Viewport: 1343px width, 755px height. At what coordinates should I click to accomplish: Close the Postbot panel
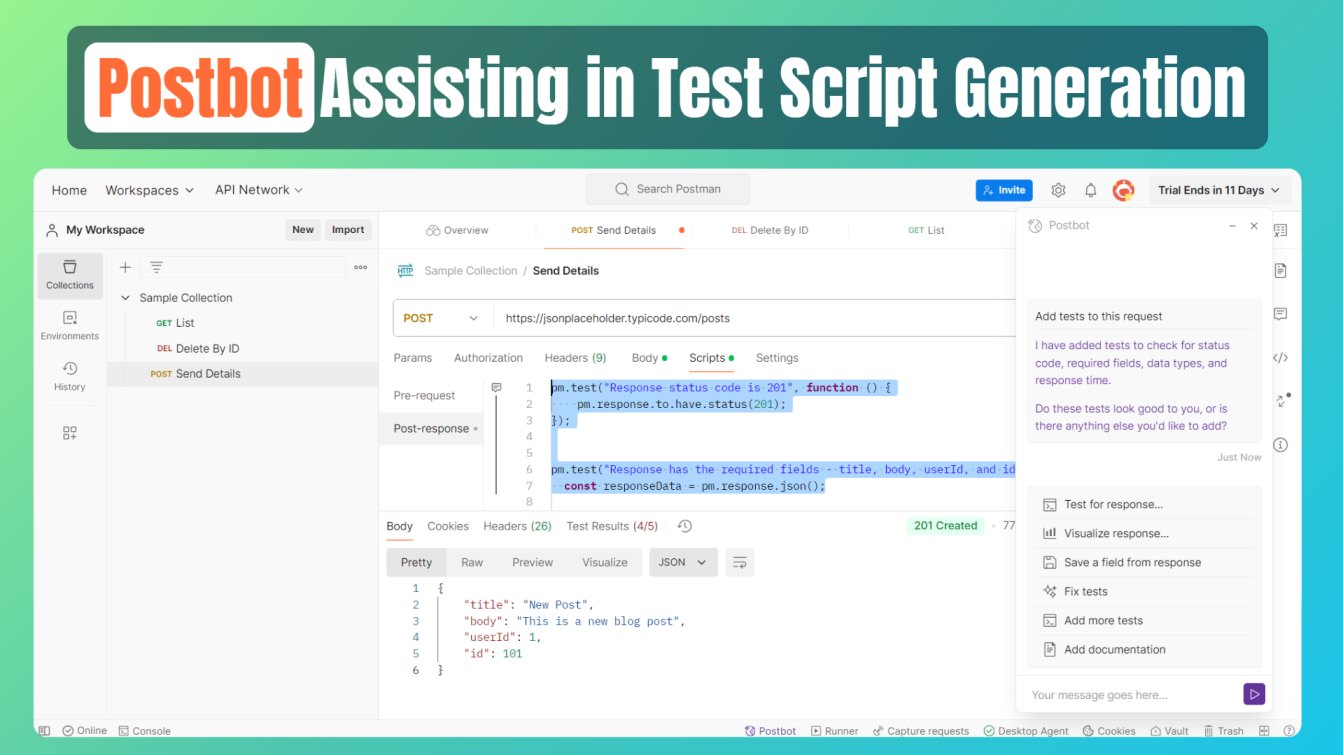(x=1254, y=226)
